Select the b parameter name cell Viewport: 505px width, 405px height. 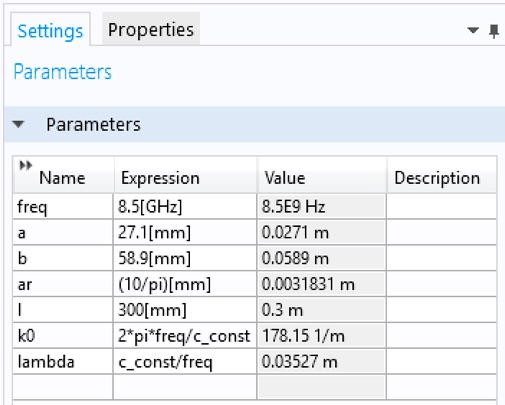tap(63, 258)
